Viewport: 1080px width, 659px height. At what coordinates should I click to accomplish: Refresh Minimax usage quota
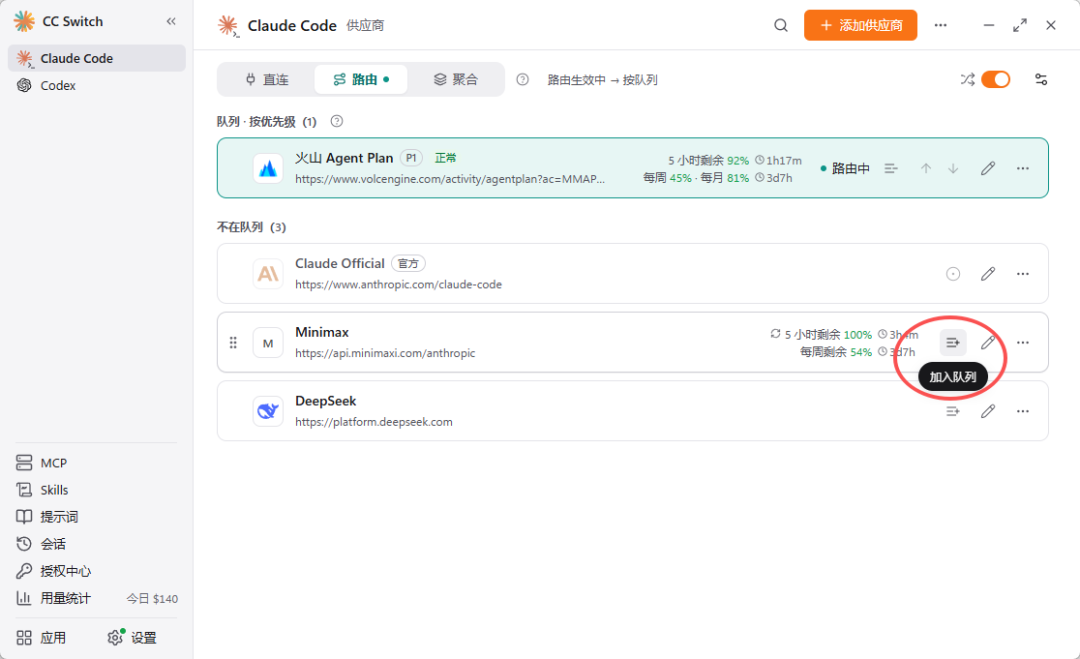776,333
